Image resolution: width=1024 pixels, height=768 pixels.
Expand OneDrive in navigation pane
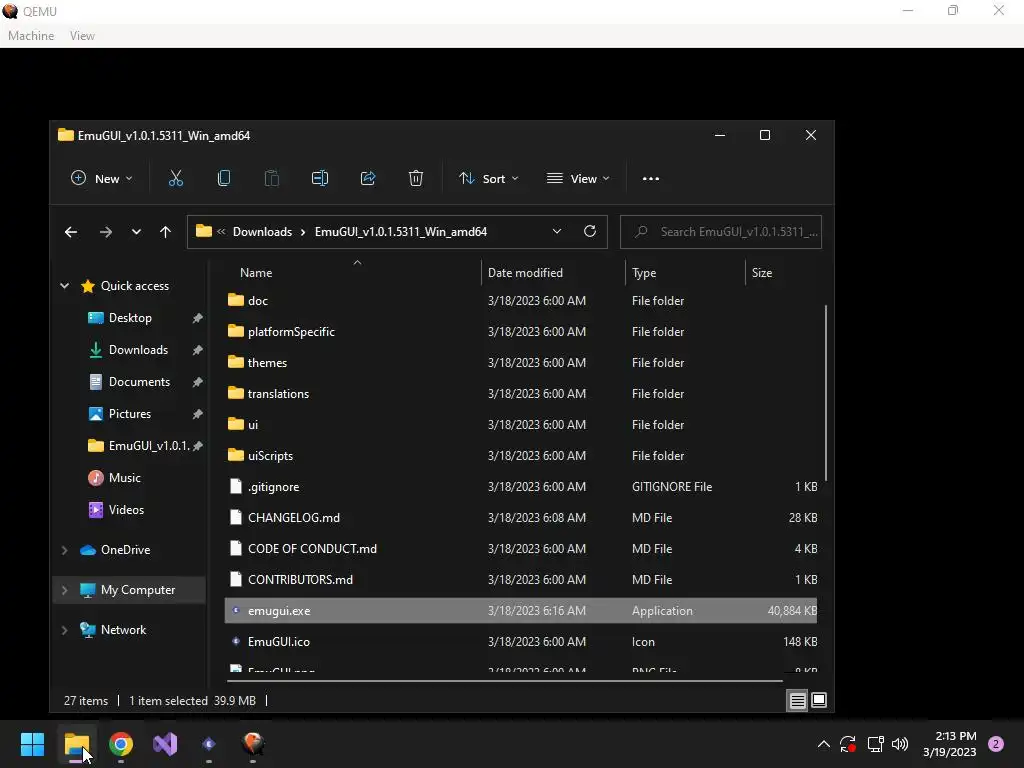tap(65, 550)
